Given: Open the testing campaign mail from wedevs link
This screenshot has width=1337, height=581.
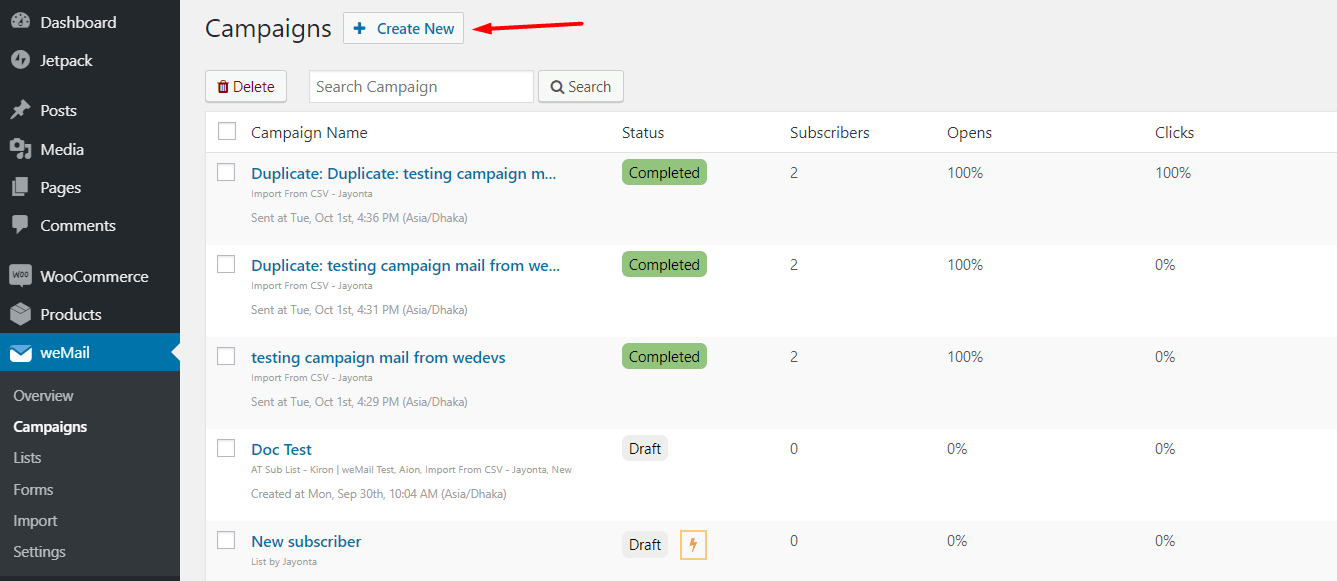Looking at the screenshot, I should 377,357.
